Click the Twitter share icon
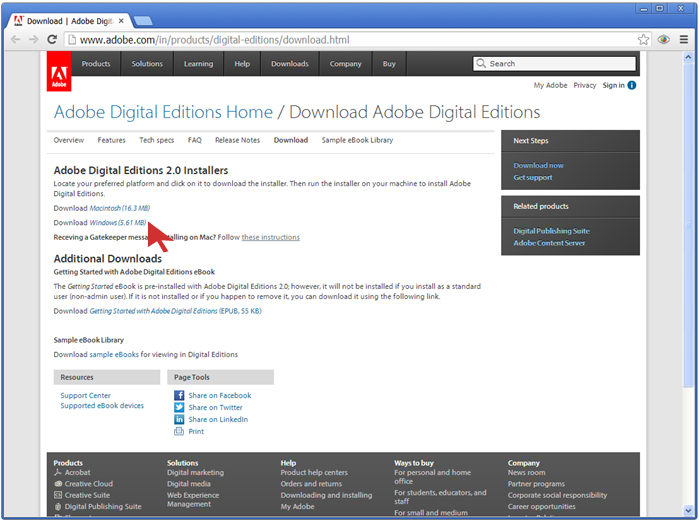 click(x=179, y=408)
